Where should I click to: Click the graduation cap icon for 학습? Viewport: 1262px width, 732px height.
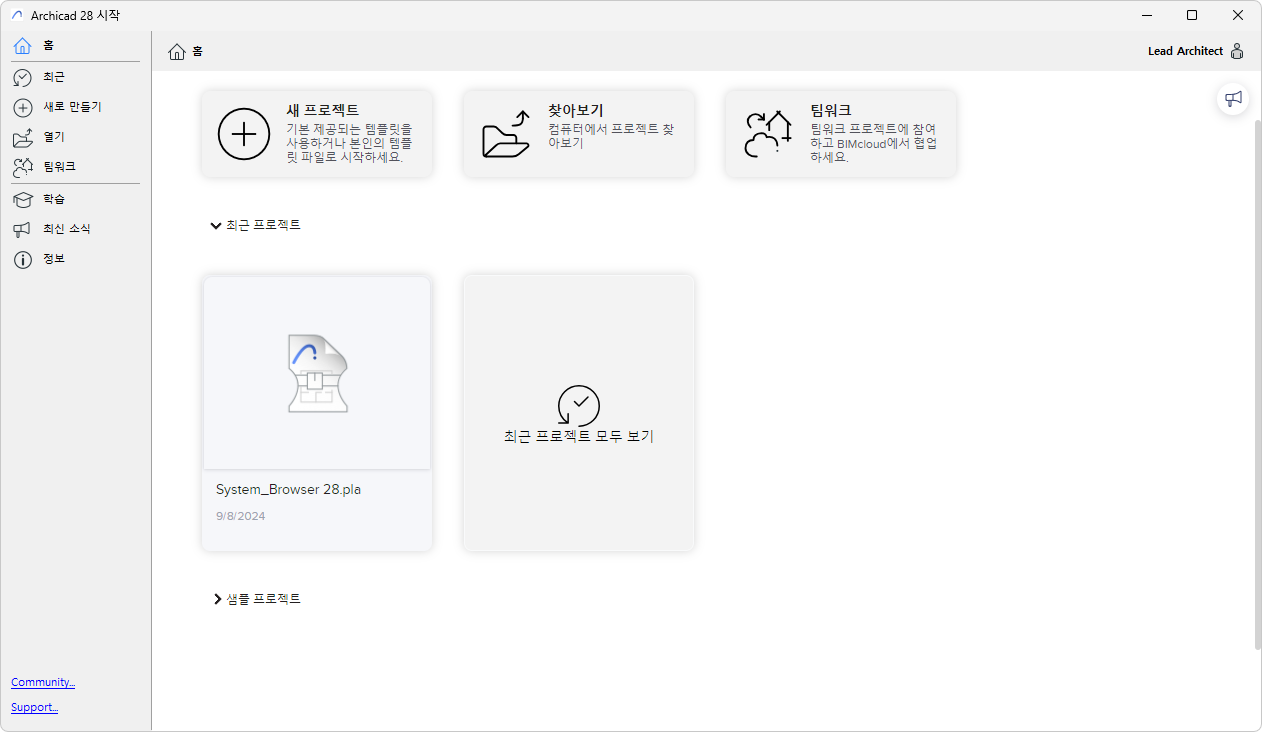[x=23, y=200]
